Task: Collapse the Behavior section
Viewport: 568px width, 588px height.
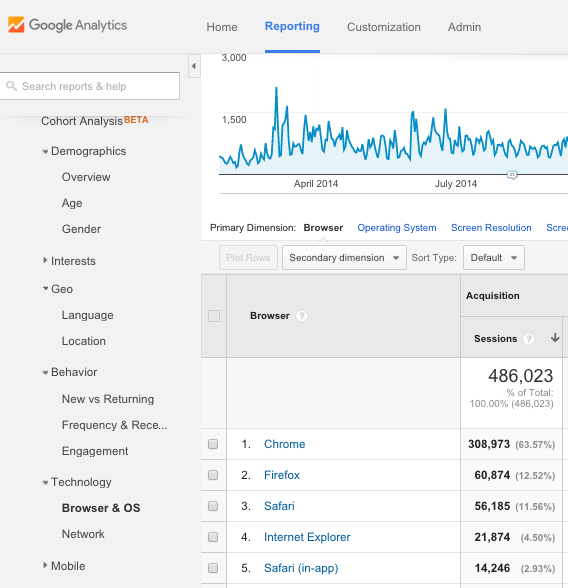Action: point(45,372)
